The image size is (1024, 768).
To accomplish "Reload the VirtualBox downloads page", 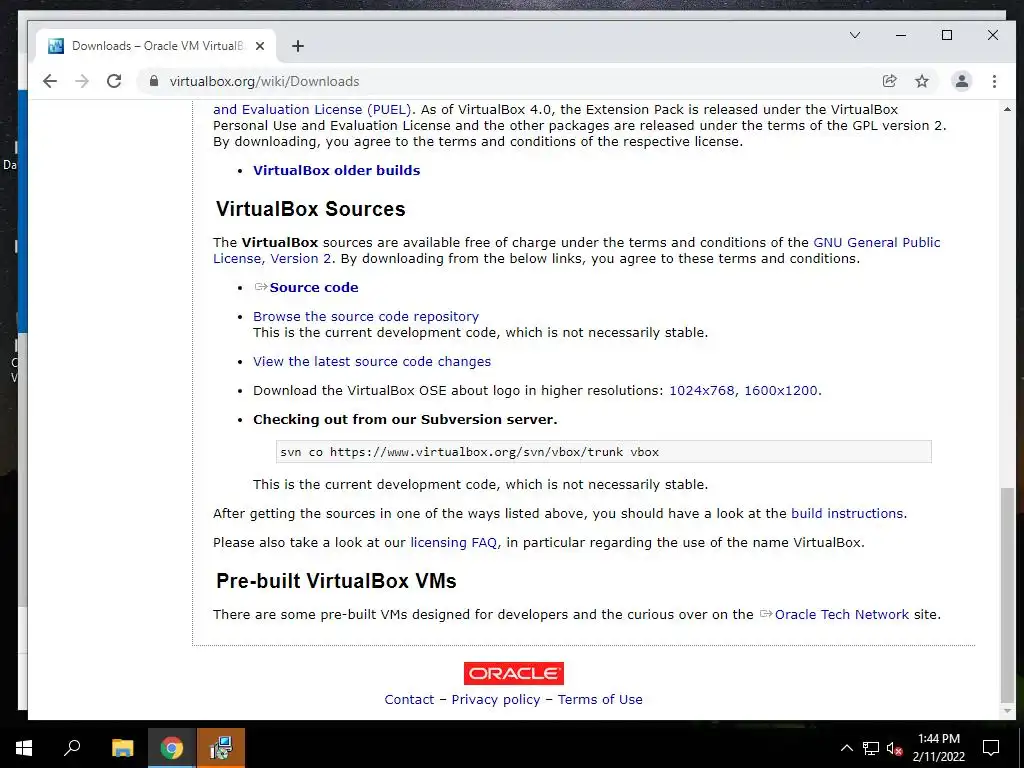I will tap(114, 81).
